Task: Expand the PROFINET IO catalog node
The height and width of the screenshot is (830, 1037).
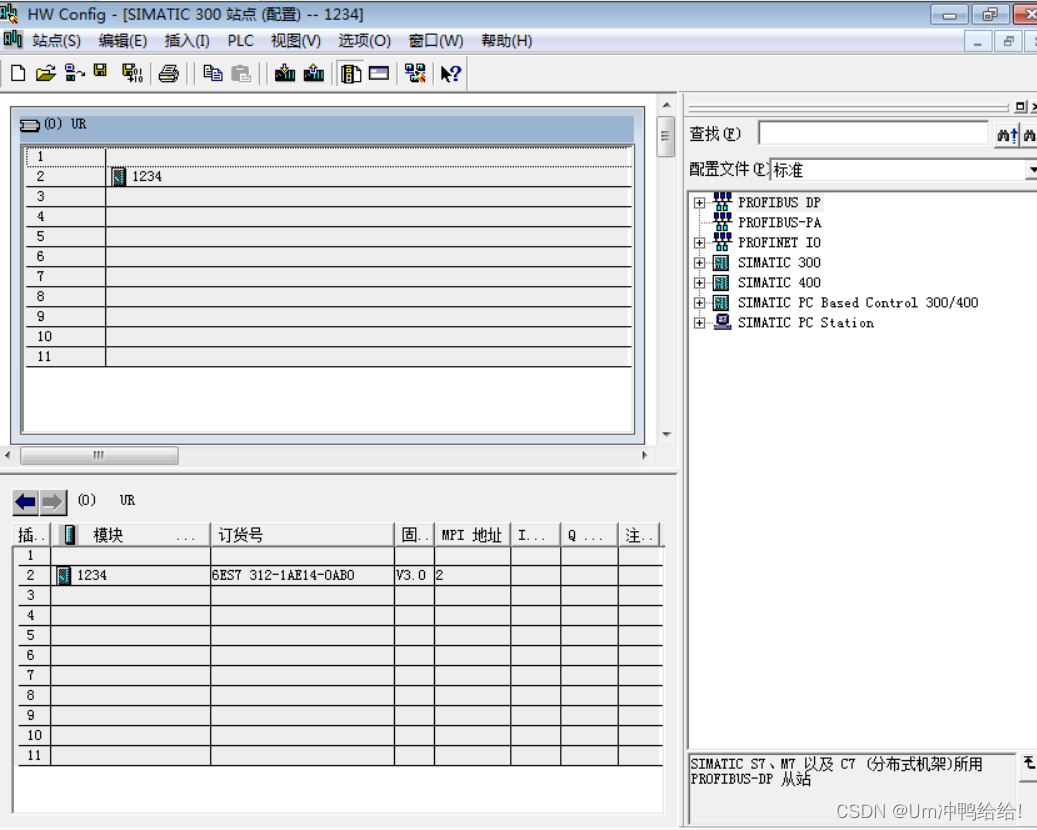Action: (699, 243)
